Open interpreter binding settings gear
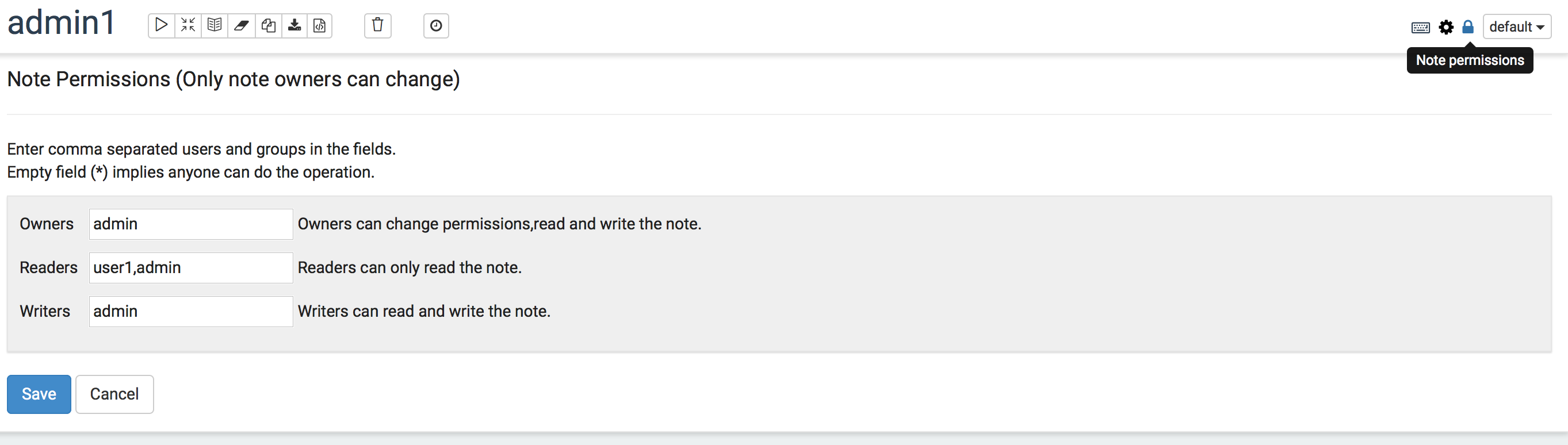This screenshot has height=445, width=1568. 1445,27
